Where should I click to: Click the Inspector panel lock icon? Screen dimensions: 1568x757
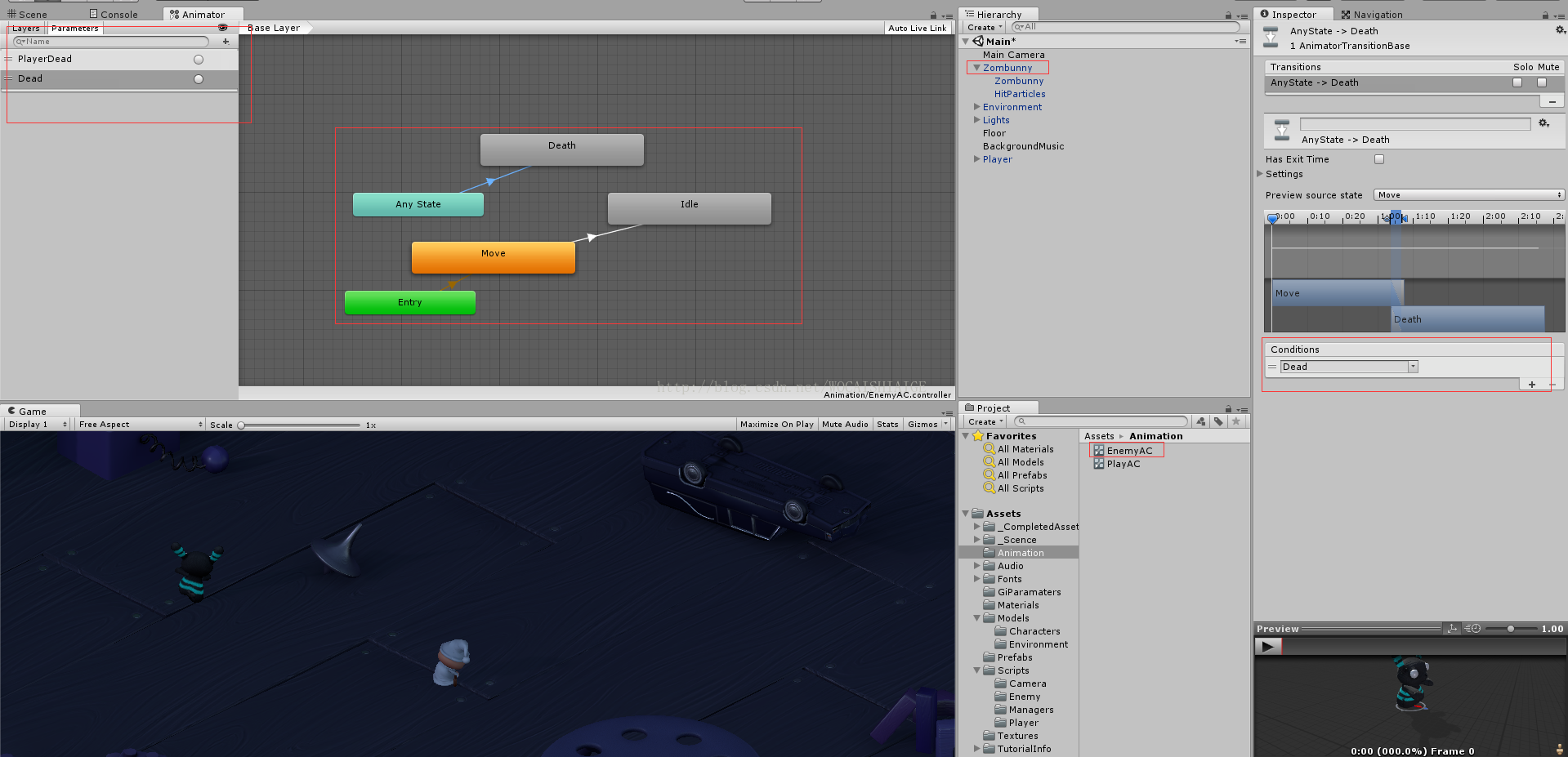pyautogui.click(x=1545, y=15)
